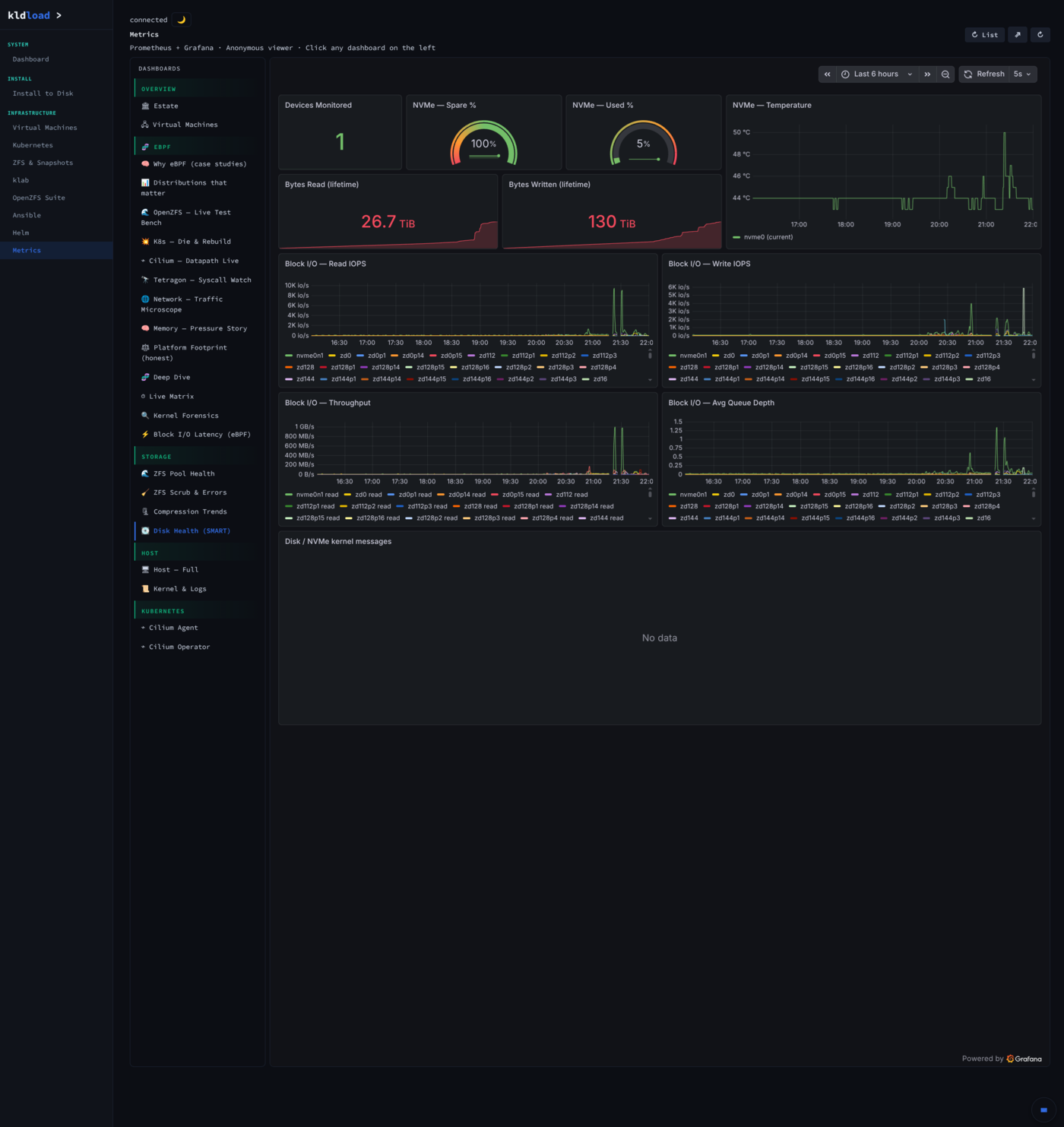Click Read IOPS legend scroll-down arrow
The height and width of the screenshot is (1127, 1064).
650,380
